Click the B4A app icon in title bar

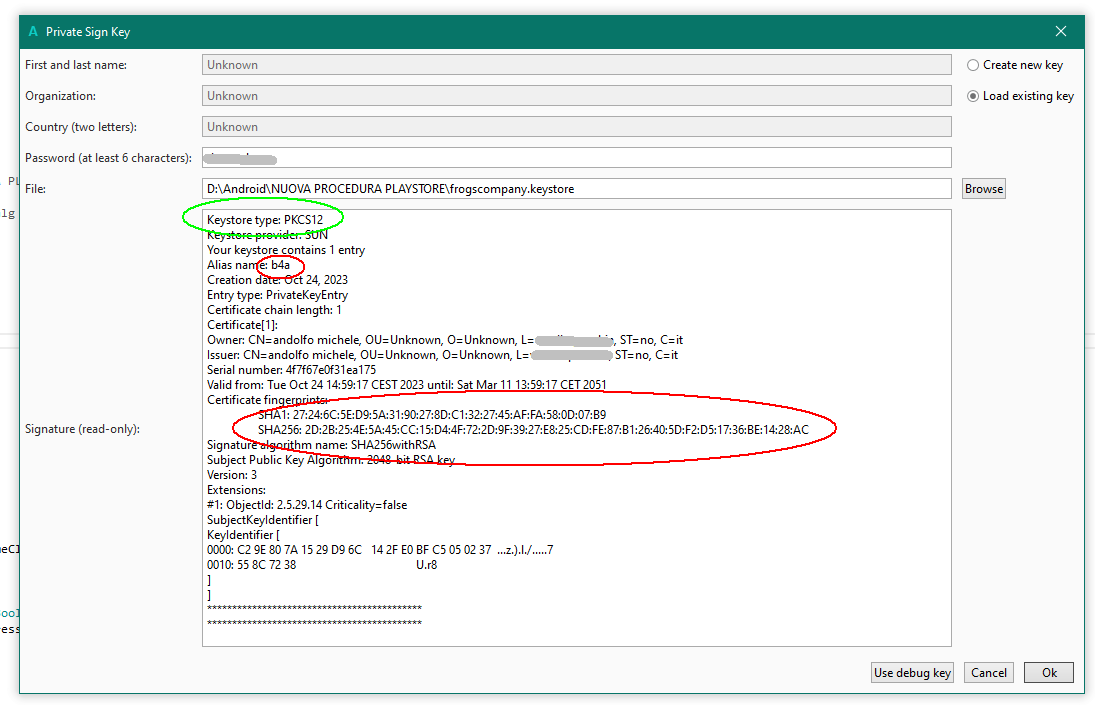coord(33,31)
